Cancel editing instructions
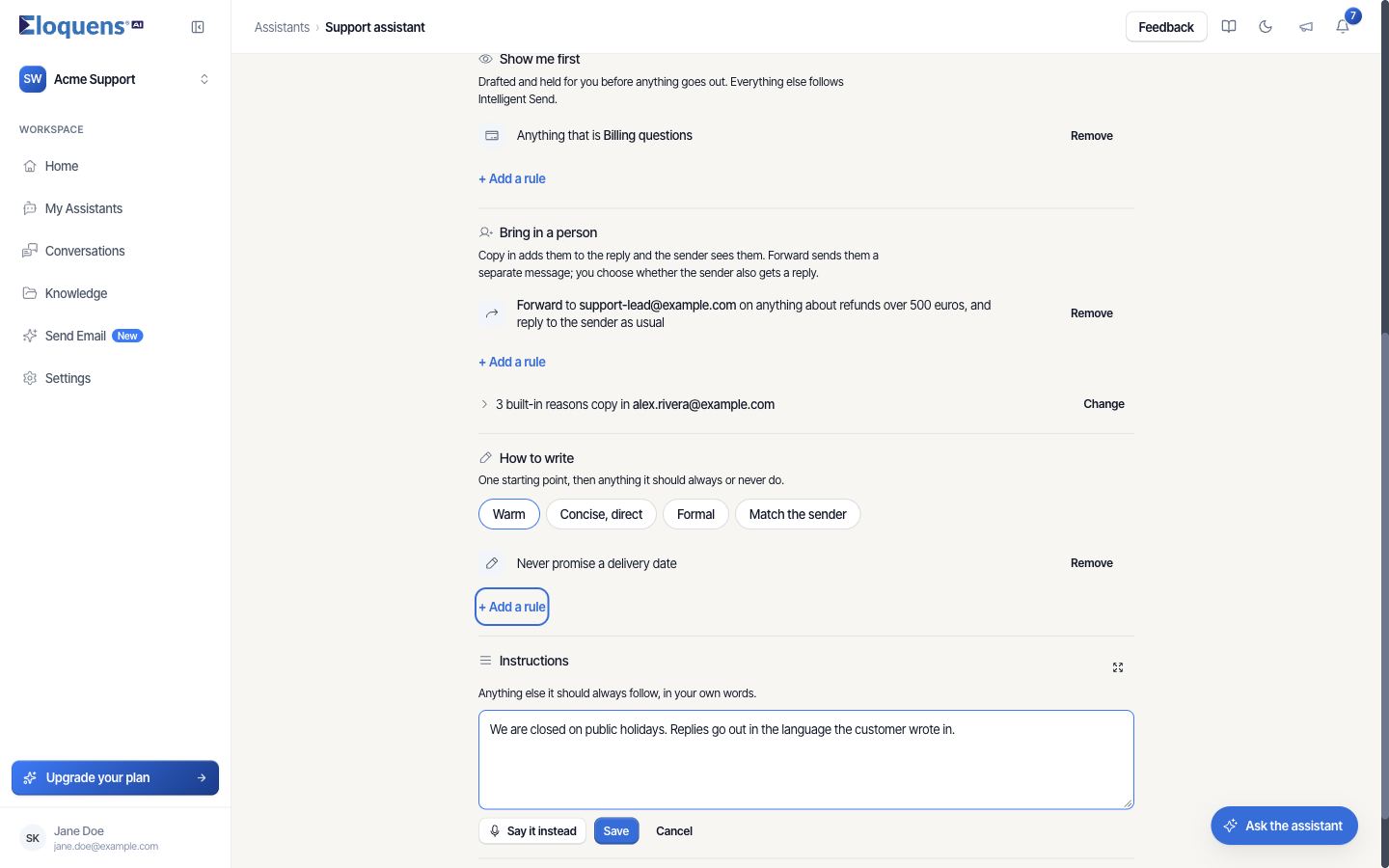Screen dimensions: 1389x868 point(674,830)
